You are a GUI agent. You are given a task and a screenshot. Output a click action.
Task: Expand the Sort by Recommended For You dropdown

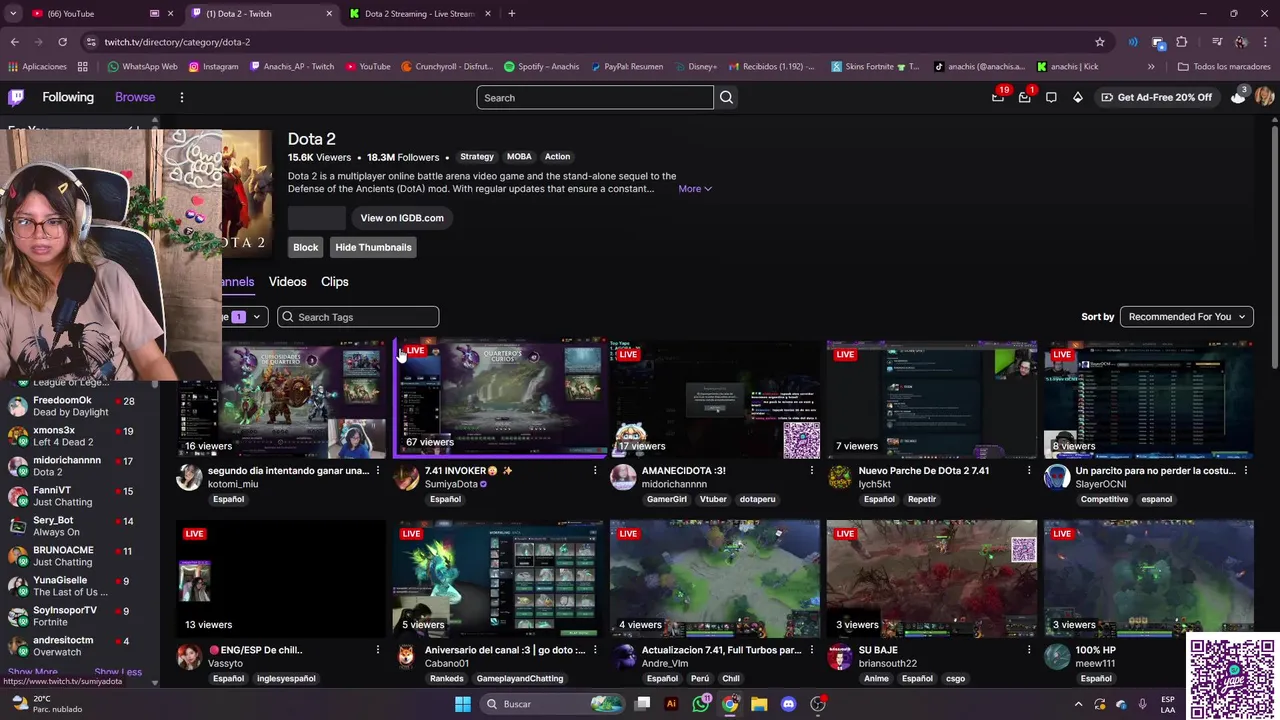click(1186, 317)
